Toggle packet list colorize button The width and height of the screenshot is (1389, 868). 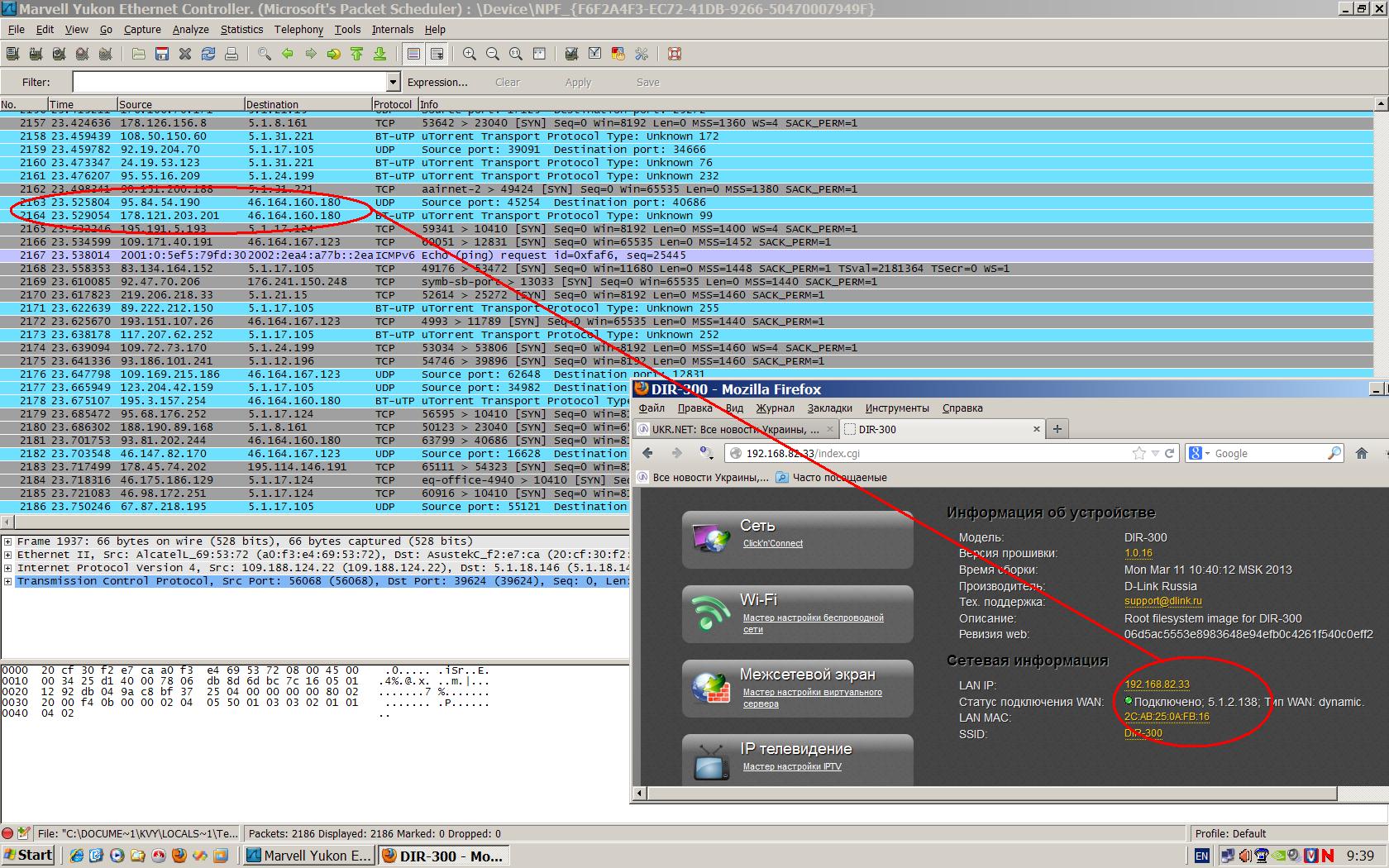[413, 54]
